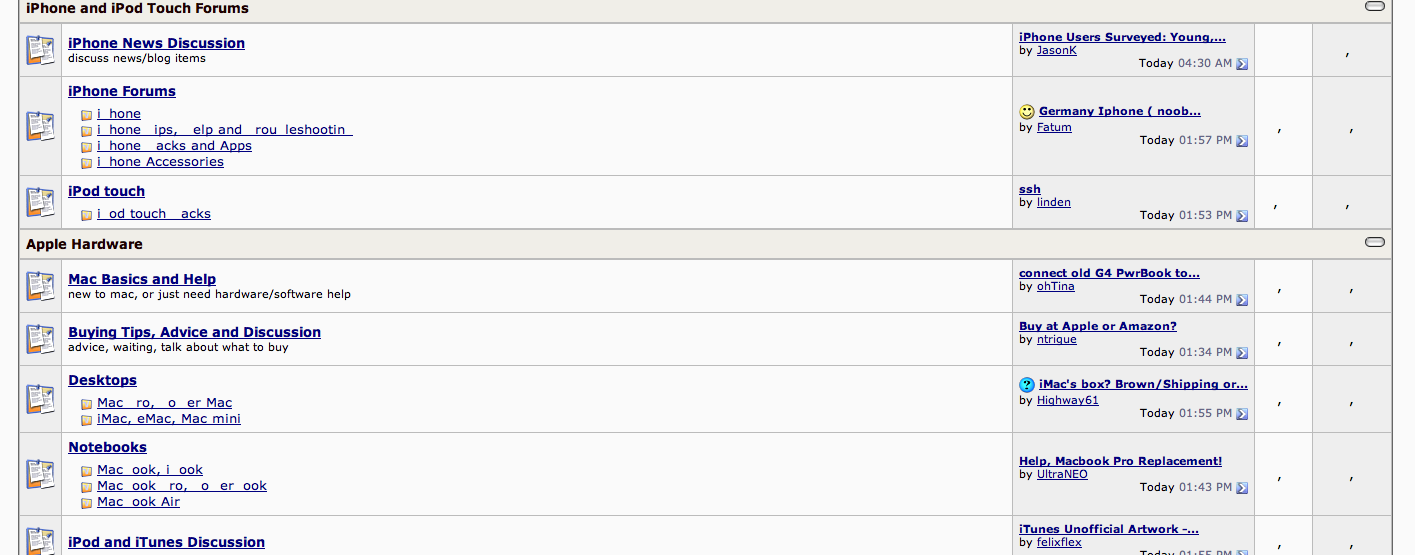The width and height of the screenshot is (1415, 555).
Task: Collapse the iPhone and iPod Touch Forums category
Action: pos(1375,6)
